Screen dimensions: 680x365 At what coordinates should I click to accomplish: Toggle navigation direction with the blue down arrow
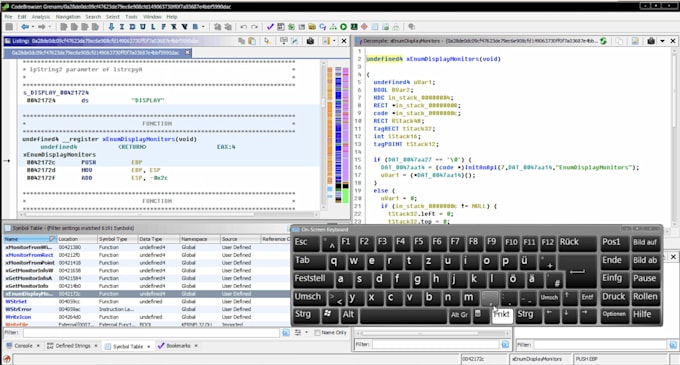[x=111, y=27]
